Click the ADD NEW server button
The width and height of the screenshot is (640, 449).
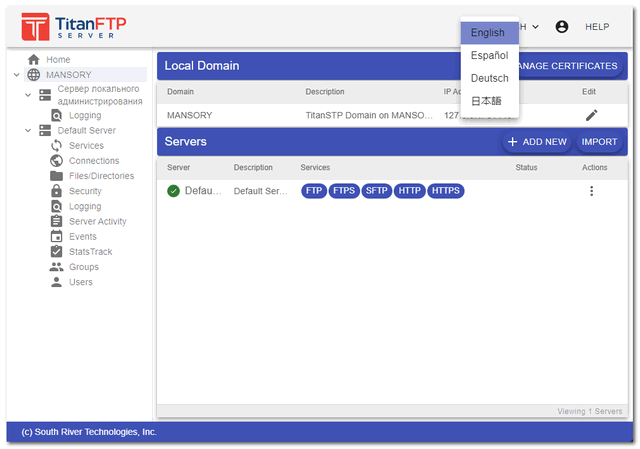537,142
